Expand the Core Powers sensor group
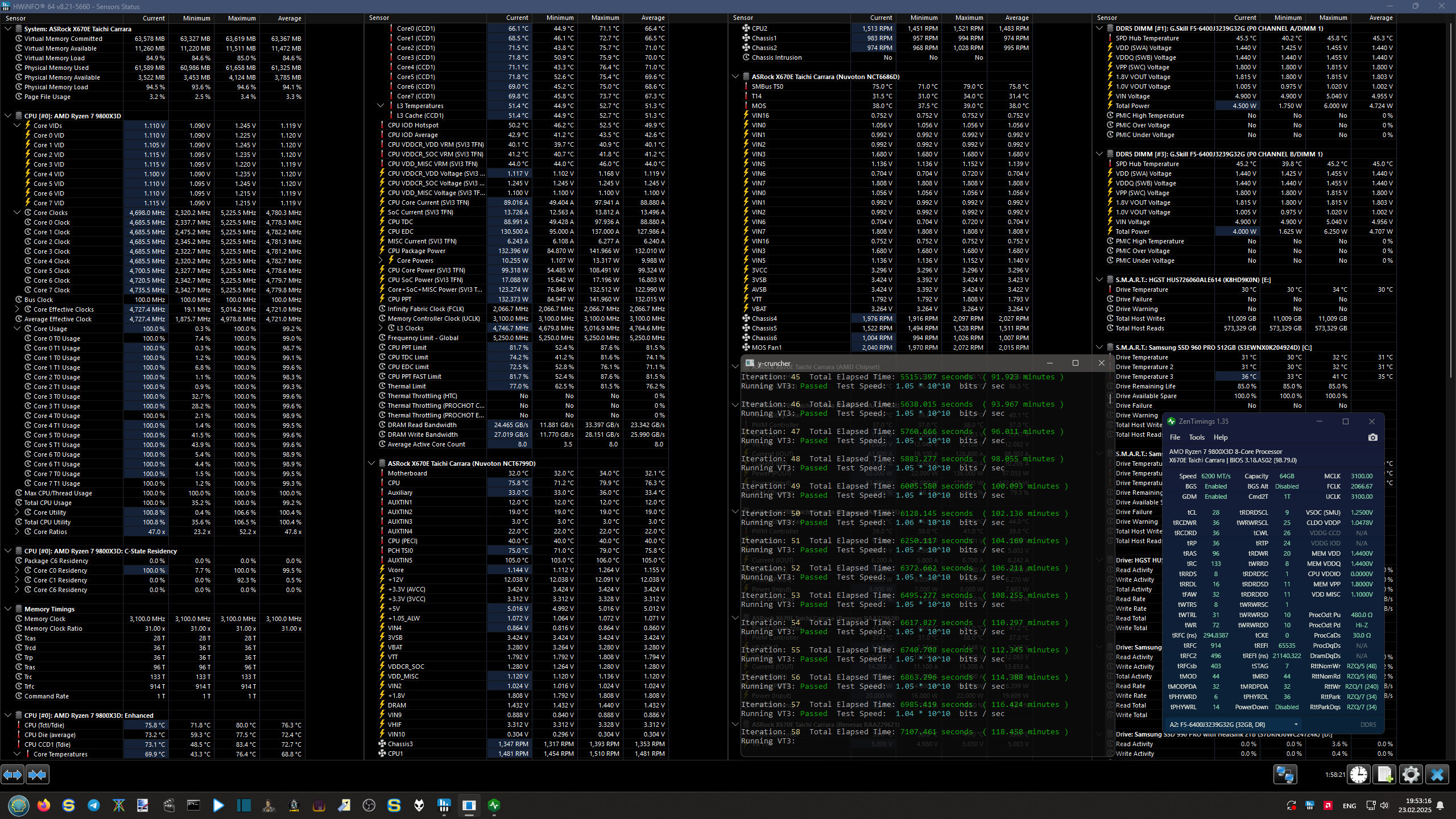The height and width of the screenshot is (819, 1456). click(x=380, y=260)
